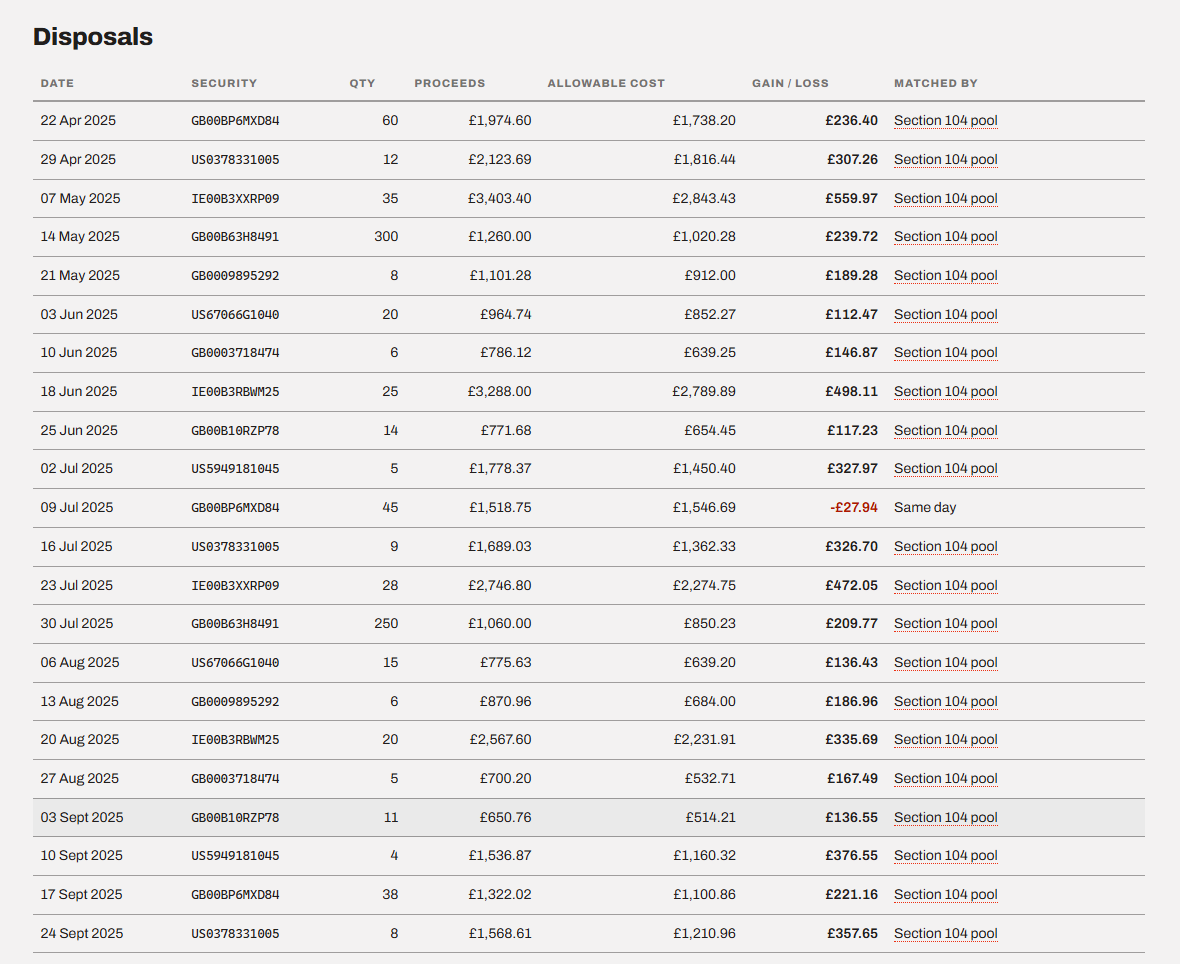Select proceeds value £775.63
The width and height of the screenshot is (1180, 964).
pyautogui.click(x=506, y=662)
